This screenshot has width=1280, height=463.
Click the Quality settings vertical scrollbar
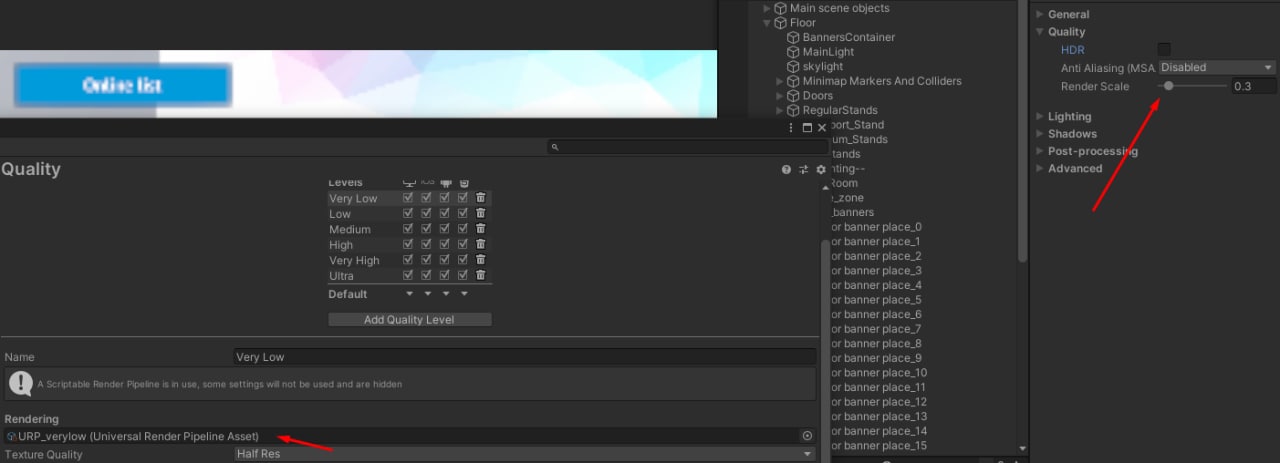pyautogui.click(x=825, y=350)
